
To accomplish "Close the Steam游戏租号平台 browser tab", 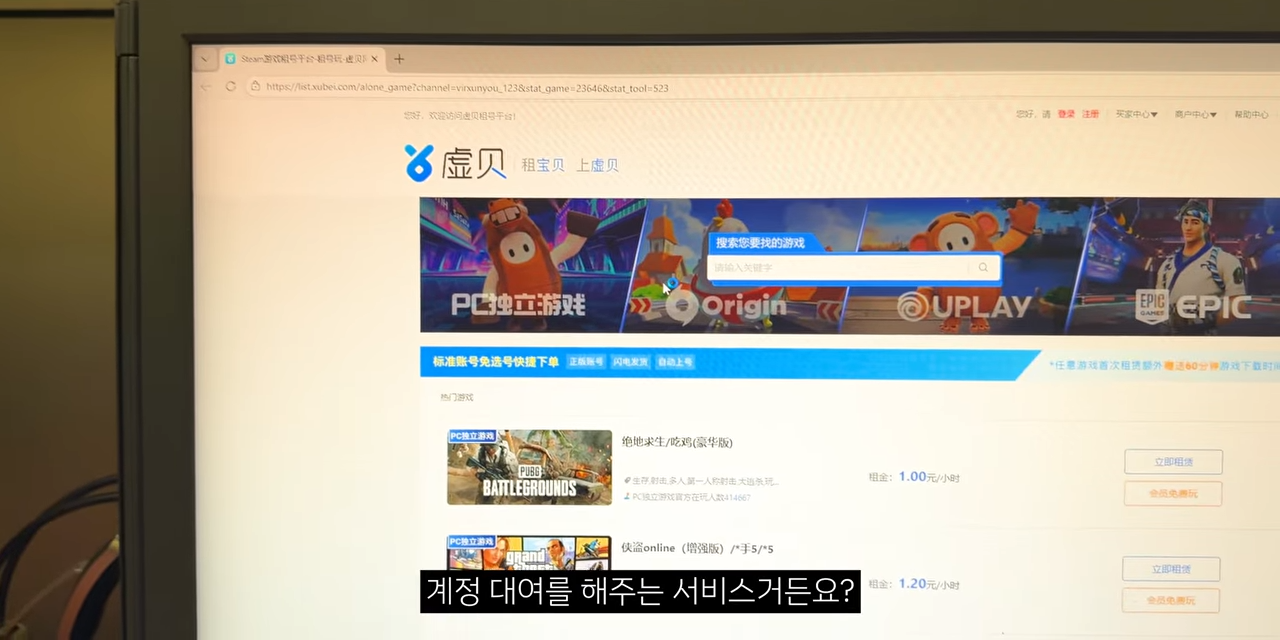I will [374, 59].
